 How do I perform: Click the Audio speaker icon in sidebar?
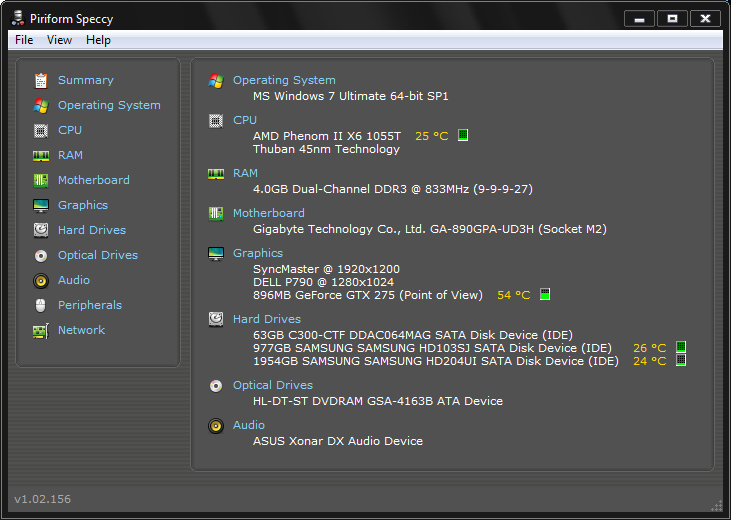pyautogui.click(x=41, y=281)
